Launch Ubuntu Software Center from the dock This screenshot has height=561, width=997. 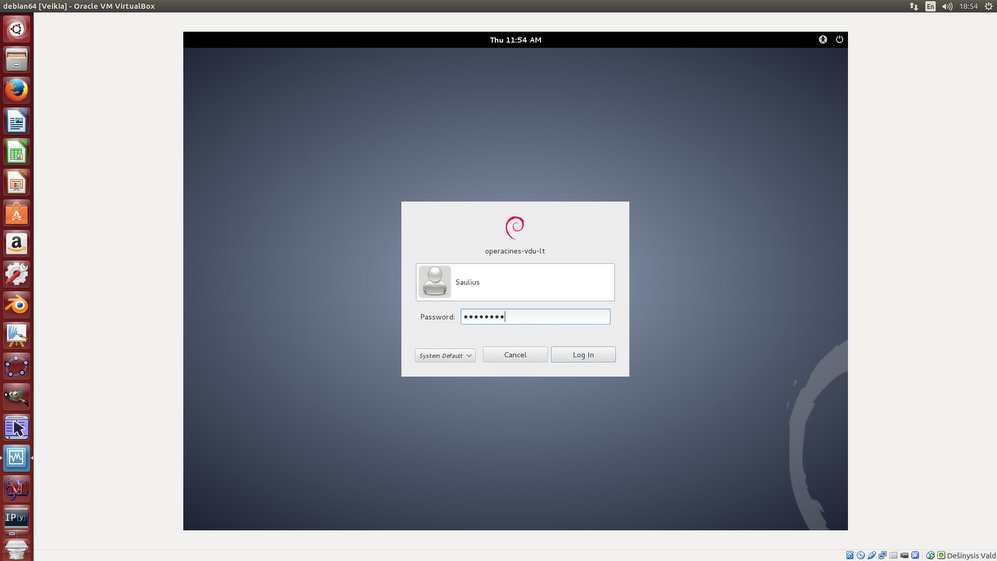(16, 213)
